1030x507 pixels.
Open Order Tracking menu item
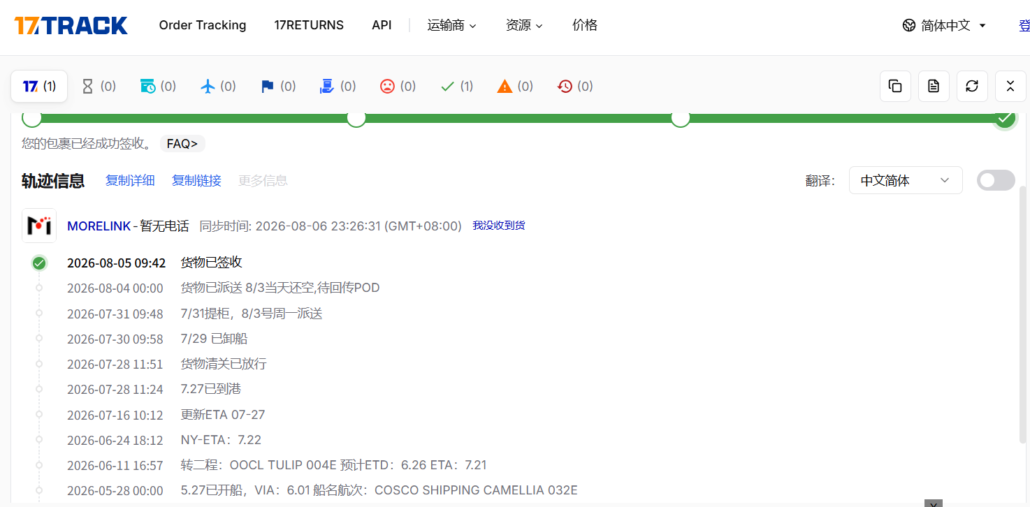(x=202, y=26)
